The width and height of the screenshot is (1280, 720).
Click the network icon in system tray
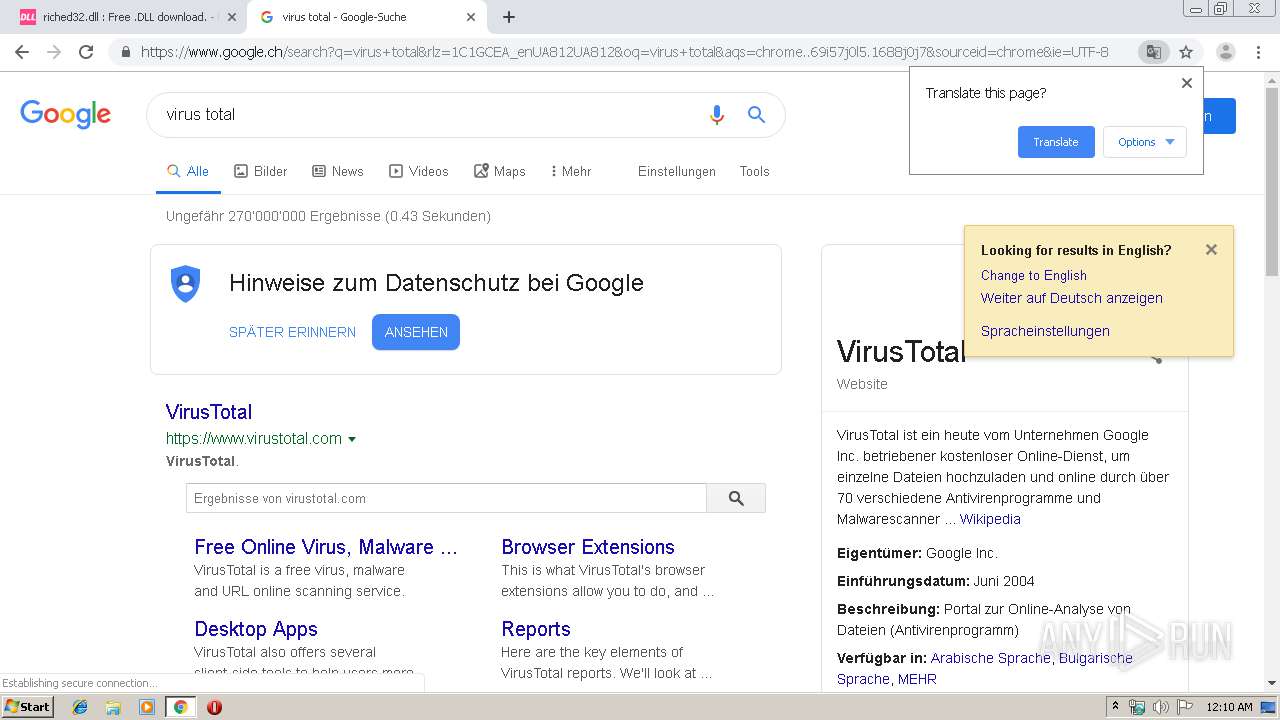coord(1137,707)
